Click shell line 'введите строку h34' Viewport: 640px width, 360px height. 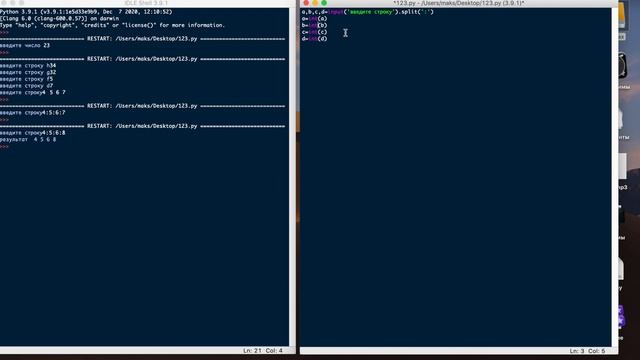[x=28, y=65]
